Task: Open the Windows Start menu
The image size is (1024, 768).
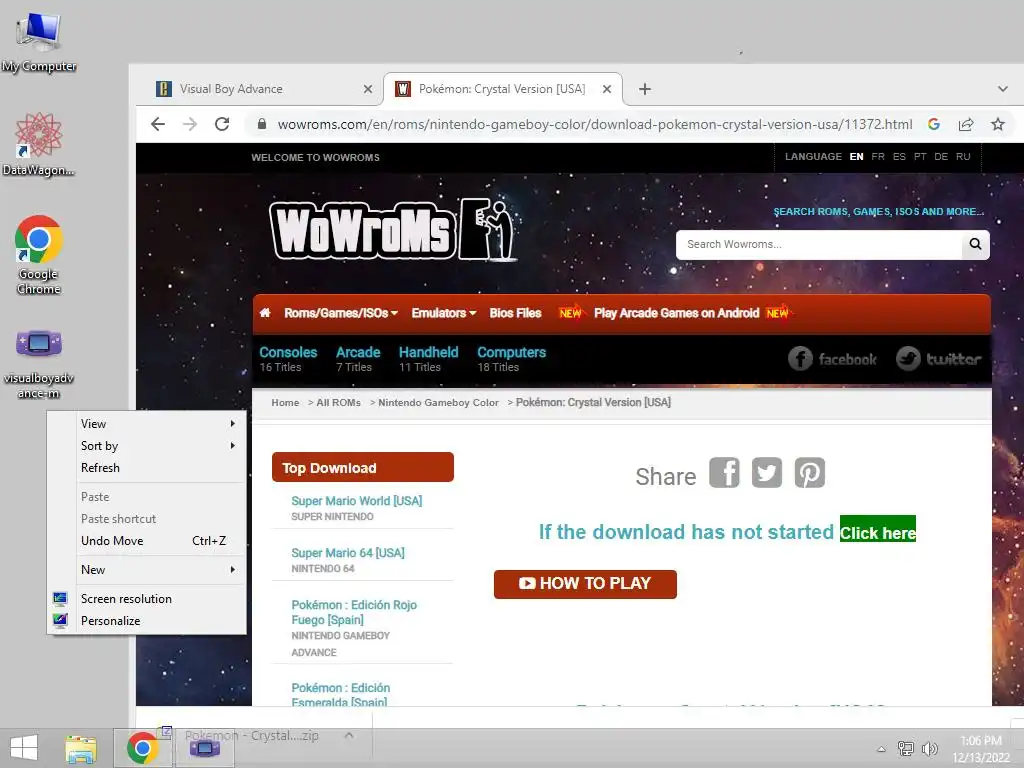Action: pos(24,748)
